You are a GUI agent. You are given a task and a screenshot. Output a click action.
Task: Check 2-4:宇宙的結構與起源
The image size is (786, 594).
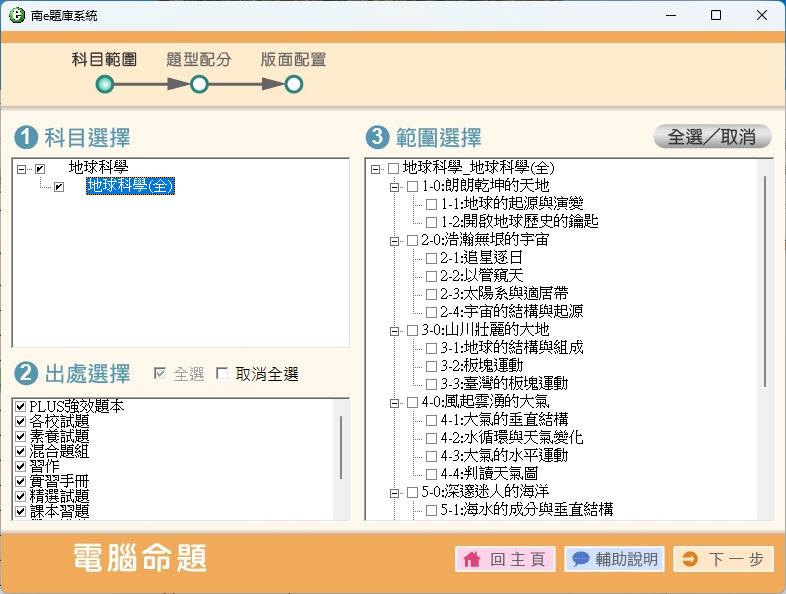coord(431,312)
